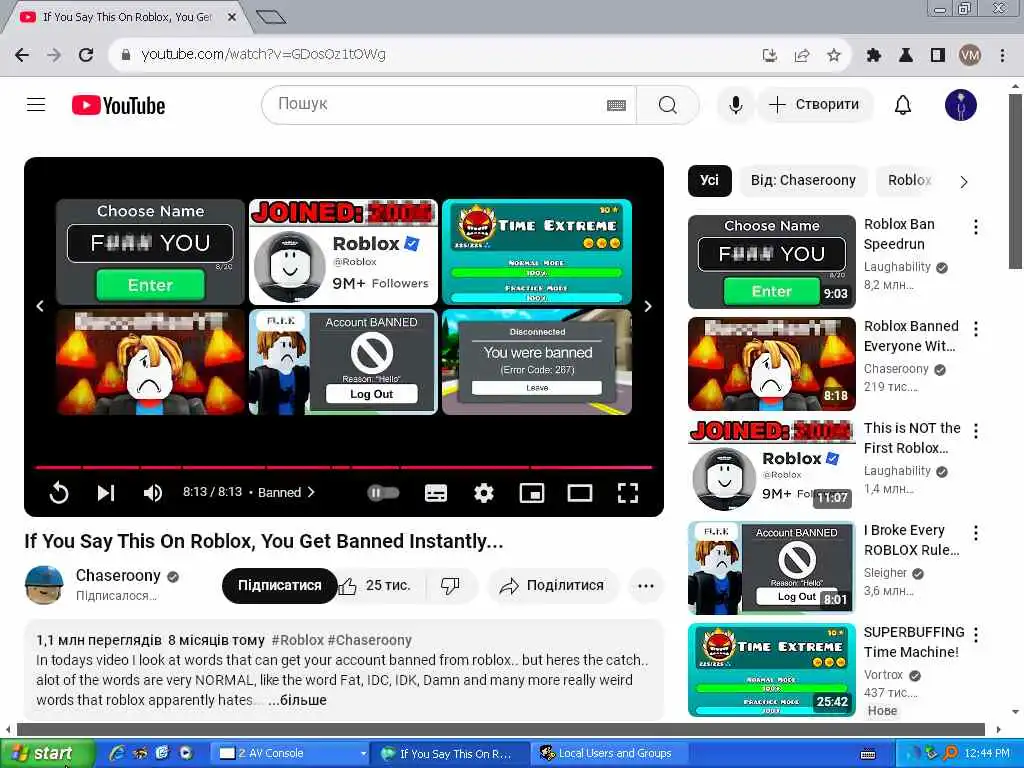Open the account avatar menu
Image resolution: width=1024 pixels, height=768 pixels.
[961, 104]
